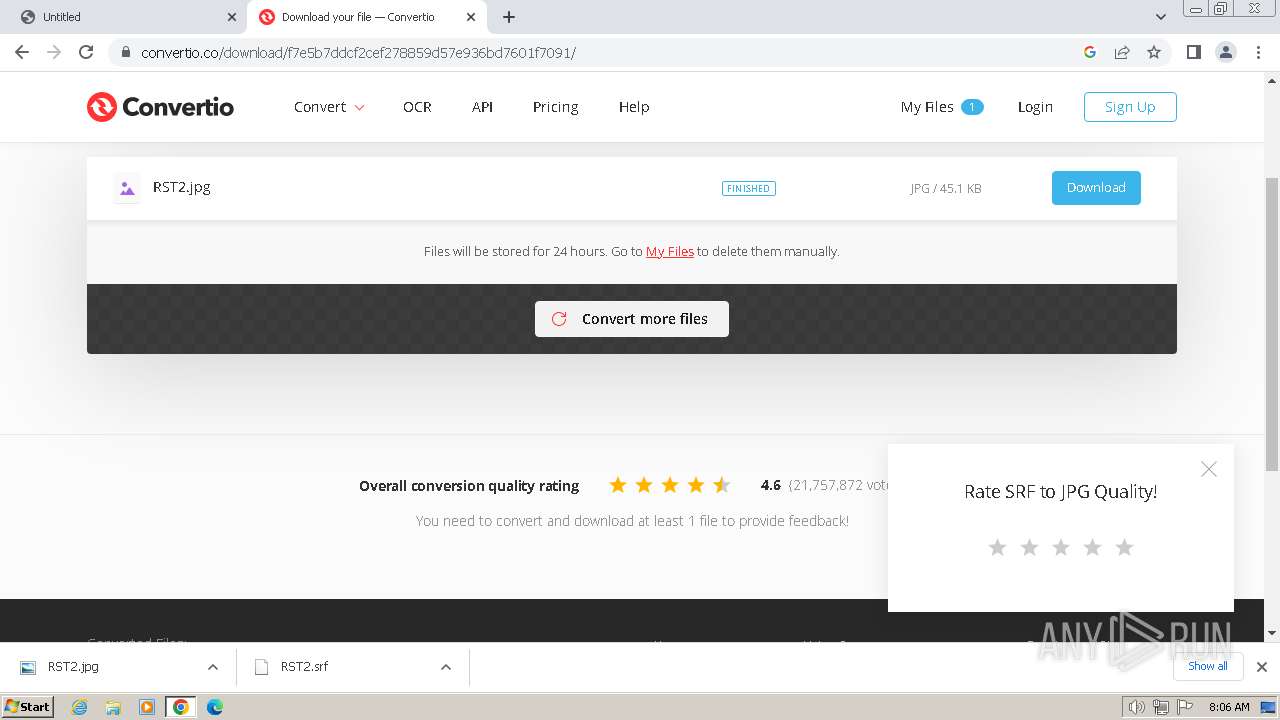Bookmark this page with star icon

[x=1154, y=52]
